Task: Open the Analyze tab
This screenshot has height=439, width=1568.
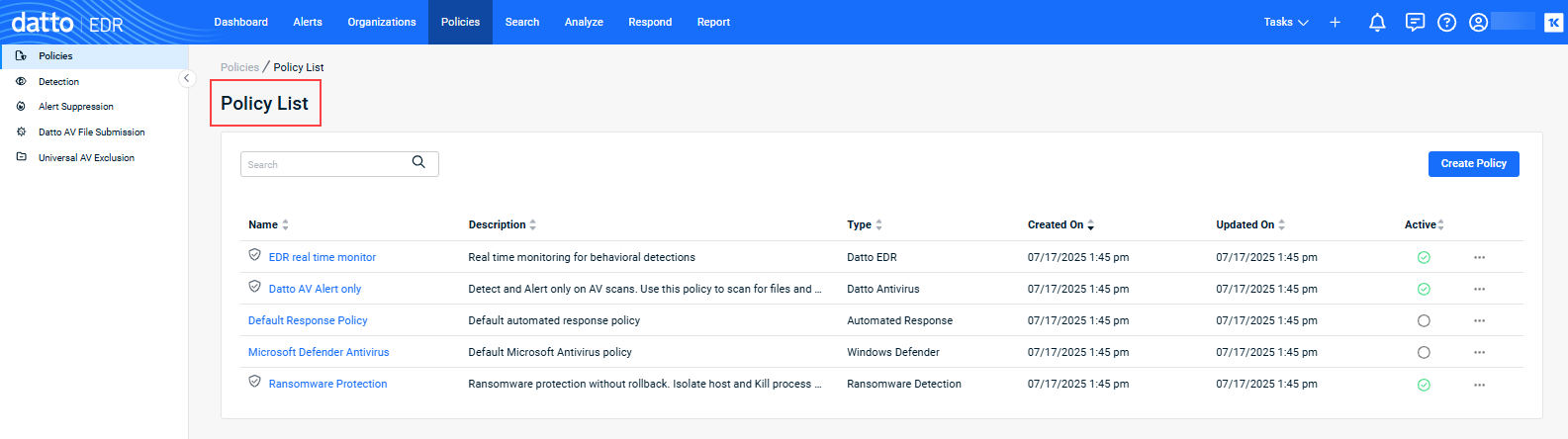Action: tap(584, 22)
